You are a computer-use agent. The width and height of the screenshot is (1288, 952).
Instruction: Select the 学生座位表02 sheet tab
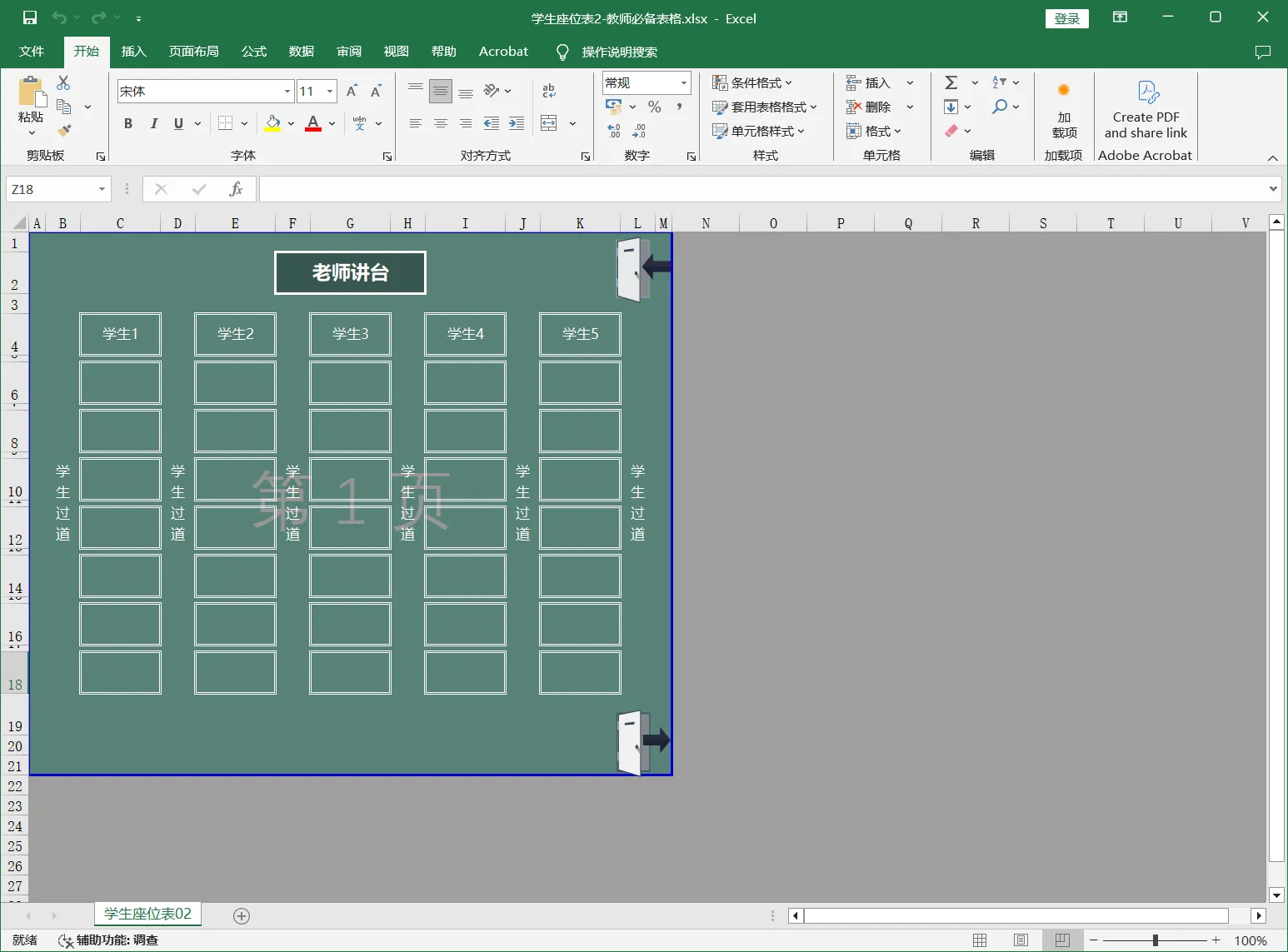147,914
